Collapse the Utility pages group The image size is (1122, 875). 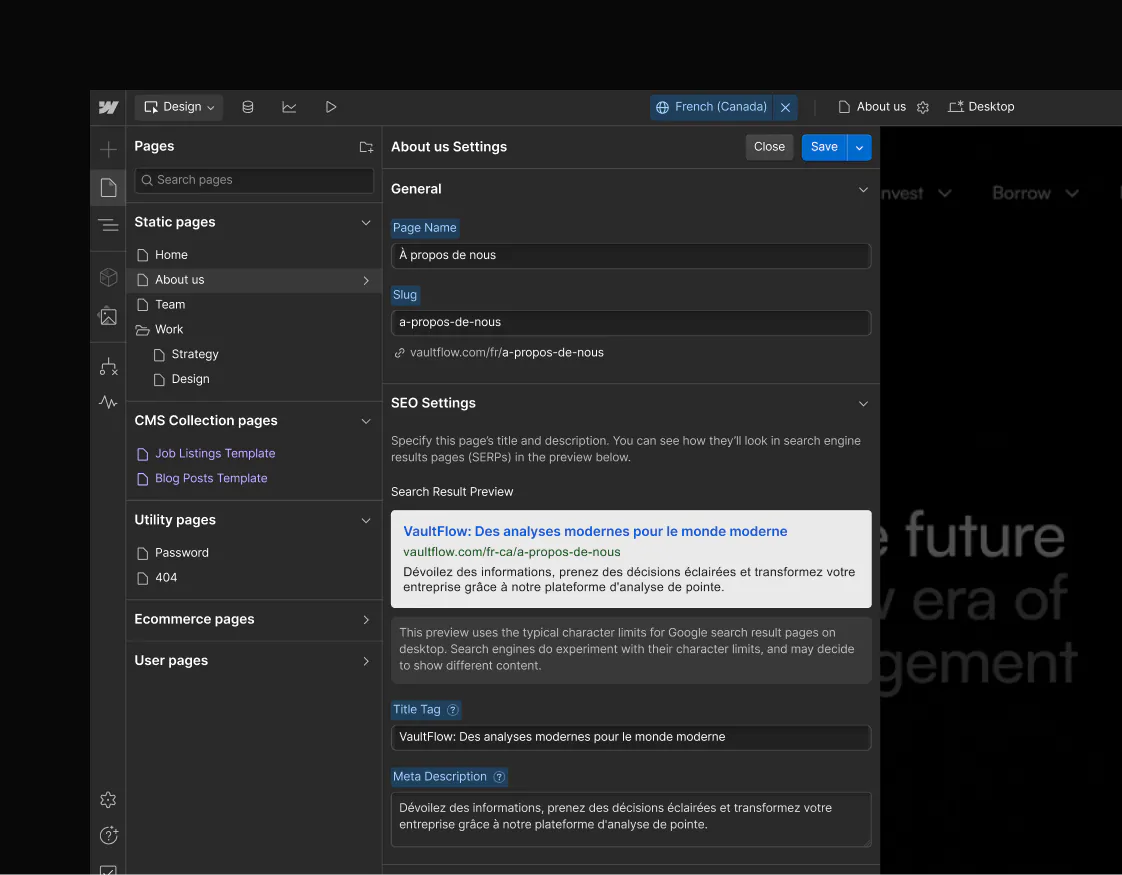tap(366, 520)
